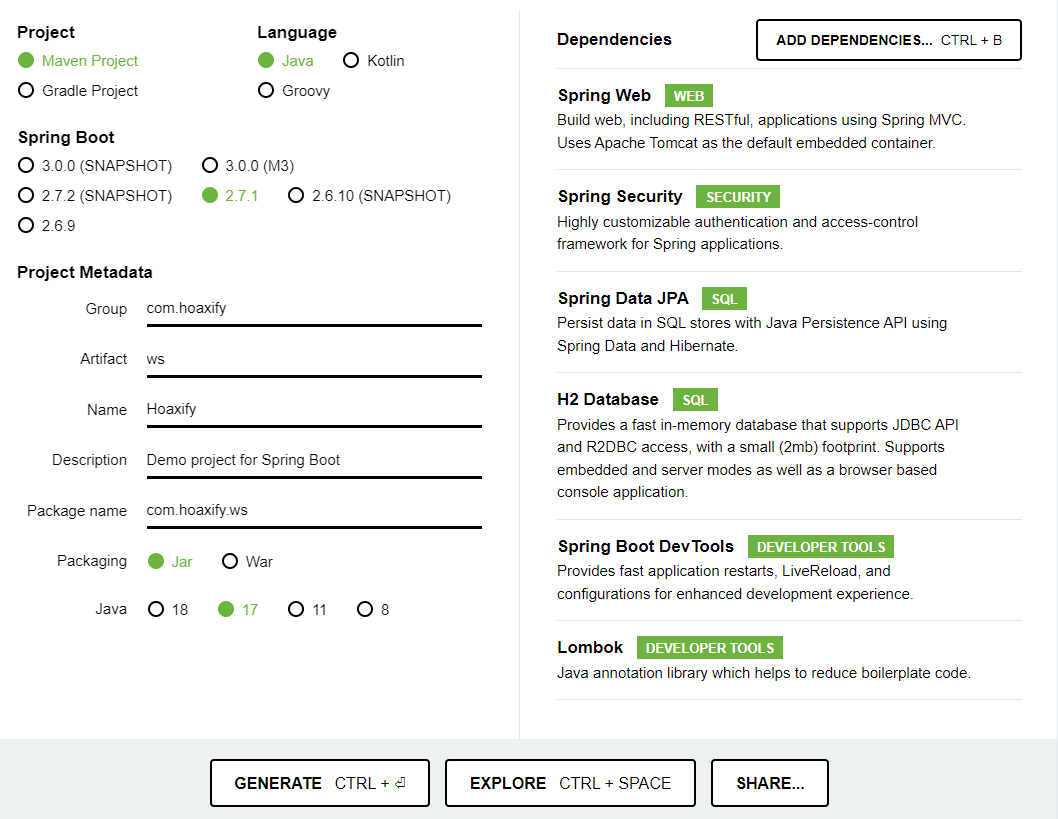Click the H2 Database dependency entry
The width and height of the screenshot is (1058, 819).
pos(608,400)
